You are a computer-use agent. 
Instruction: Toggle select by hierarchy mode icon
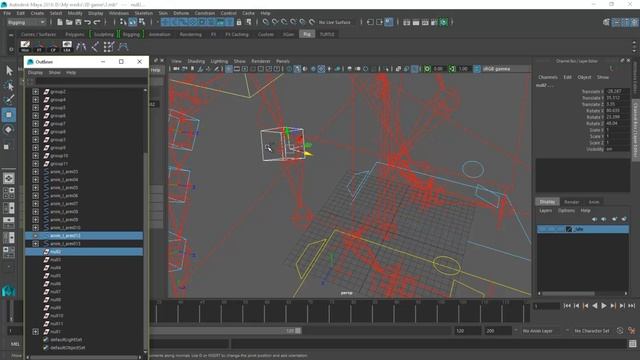[x=123, y=22]
